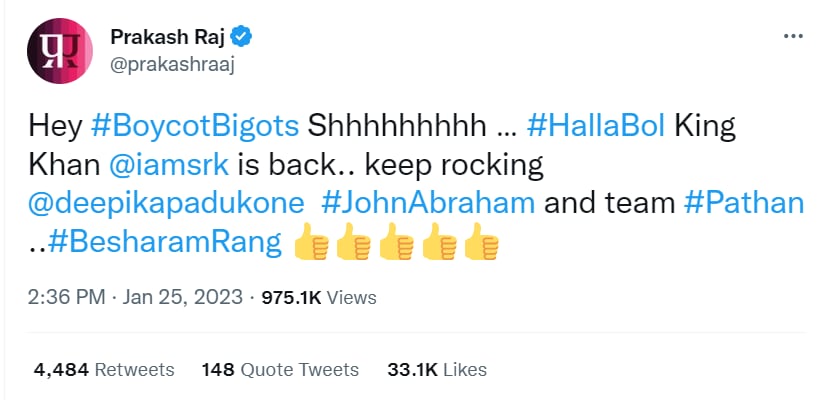
Task: Open the 2:36 PM Jan 25, 2023 timestamp
Action: pyautogui.click(x=136, y=297)
